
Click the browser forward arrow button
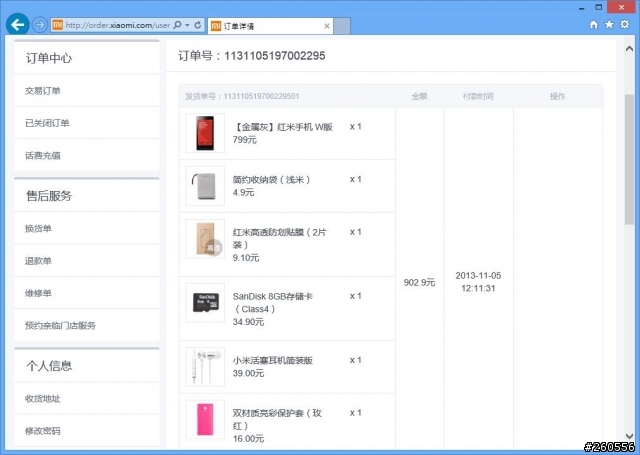click(40, 25)
